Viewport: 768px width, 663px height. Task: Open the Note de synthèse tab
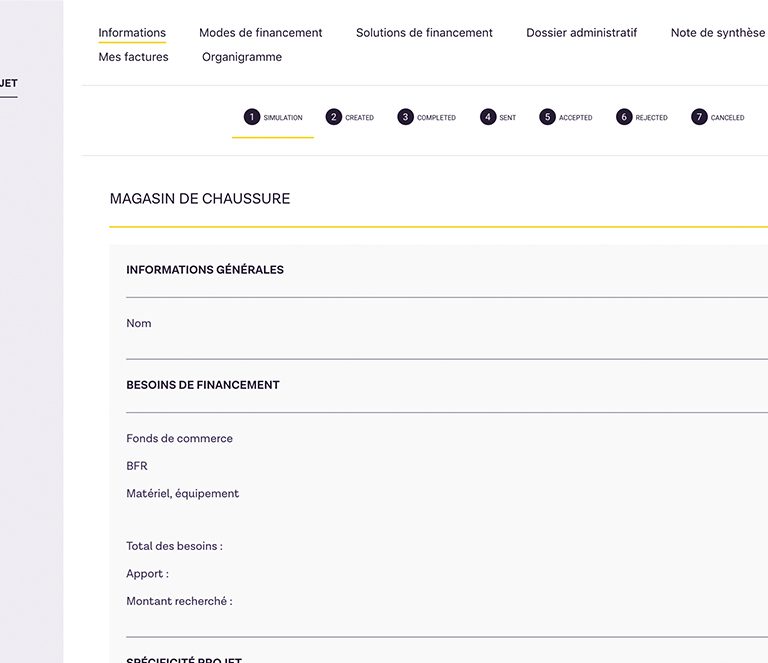(717, 33)
